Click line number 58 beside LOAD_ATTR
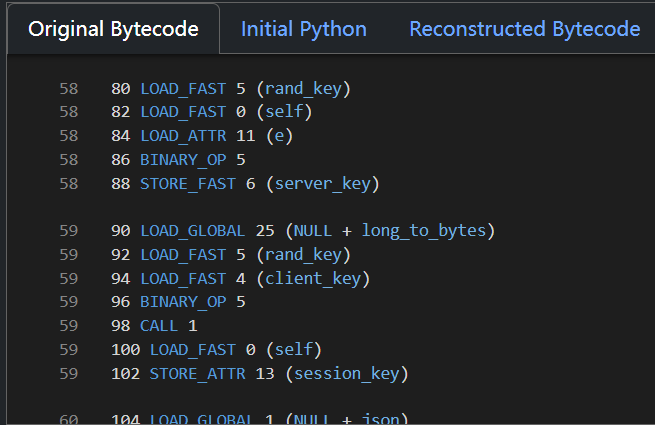 [x=68, y=136]
